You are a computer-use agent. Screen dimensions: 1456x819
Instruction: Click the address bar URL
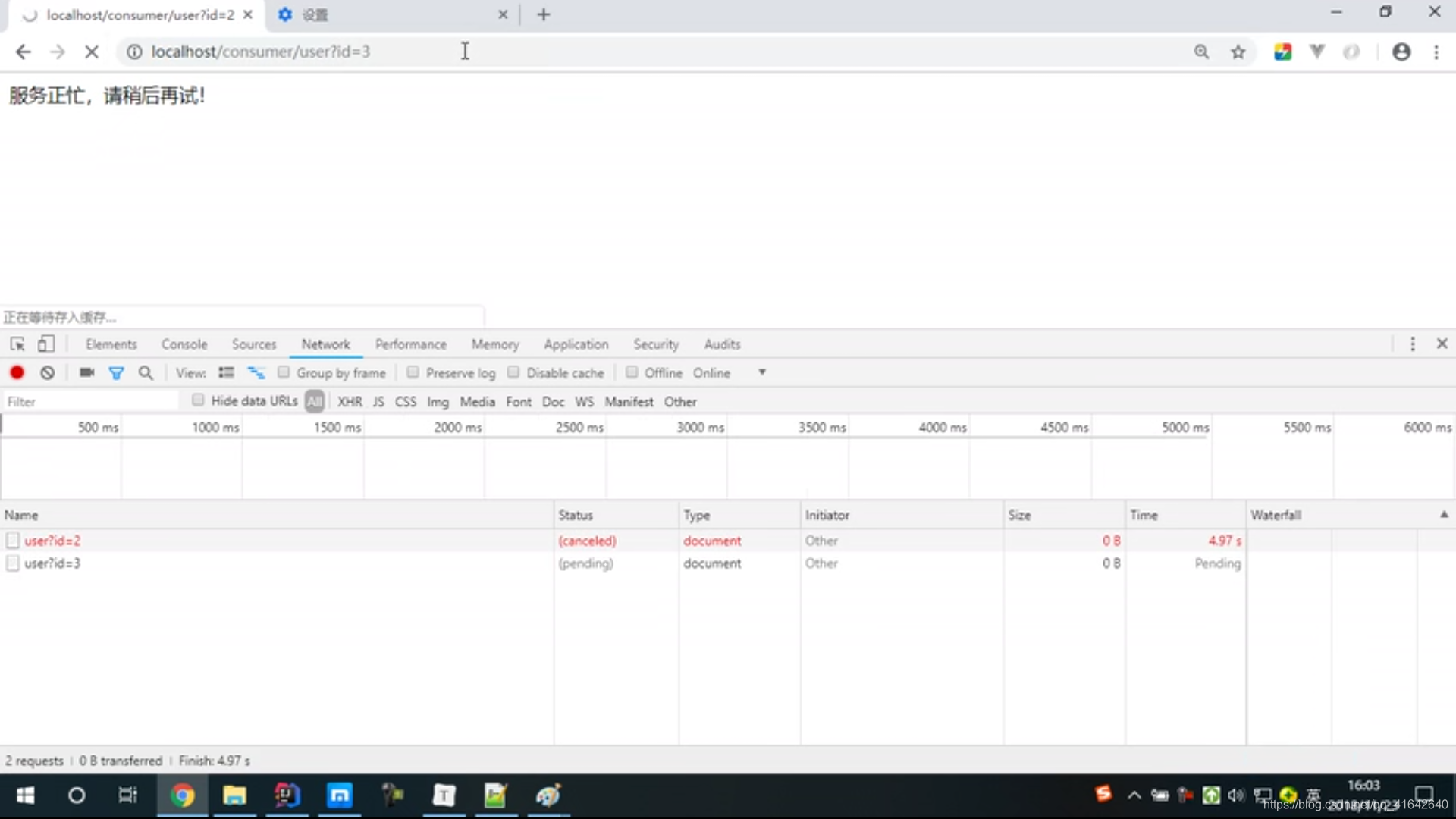[x=261, y=52]
